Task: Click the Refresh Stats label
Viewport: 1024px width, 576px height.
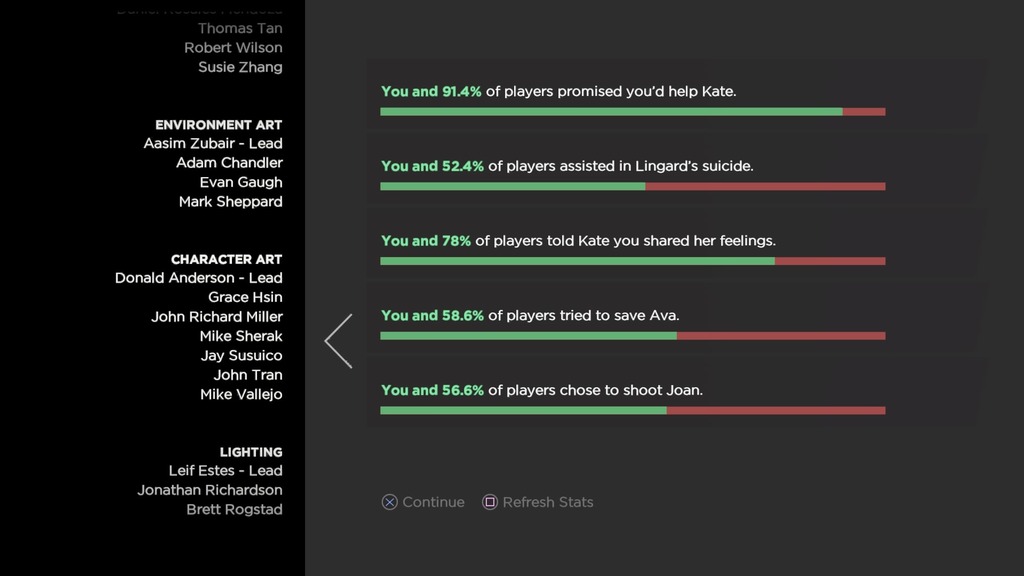Action: pyautogui.click(x=547, y=502)
